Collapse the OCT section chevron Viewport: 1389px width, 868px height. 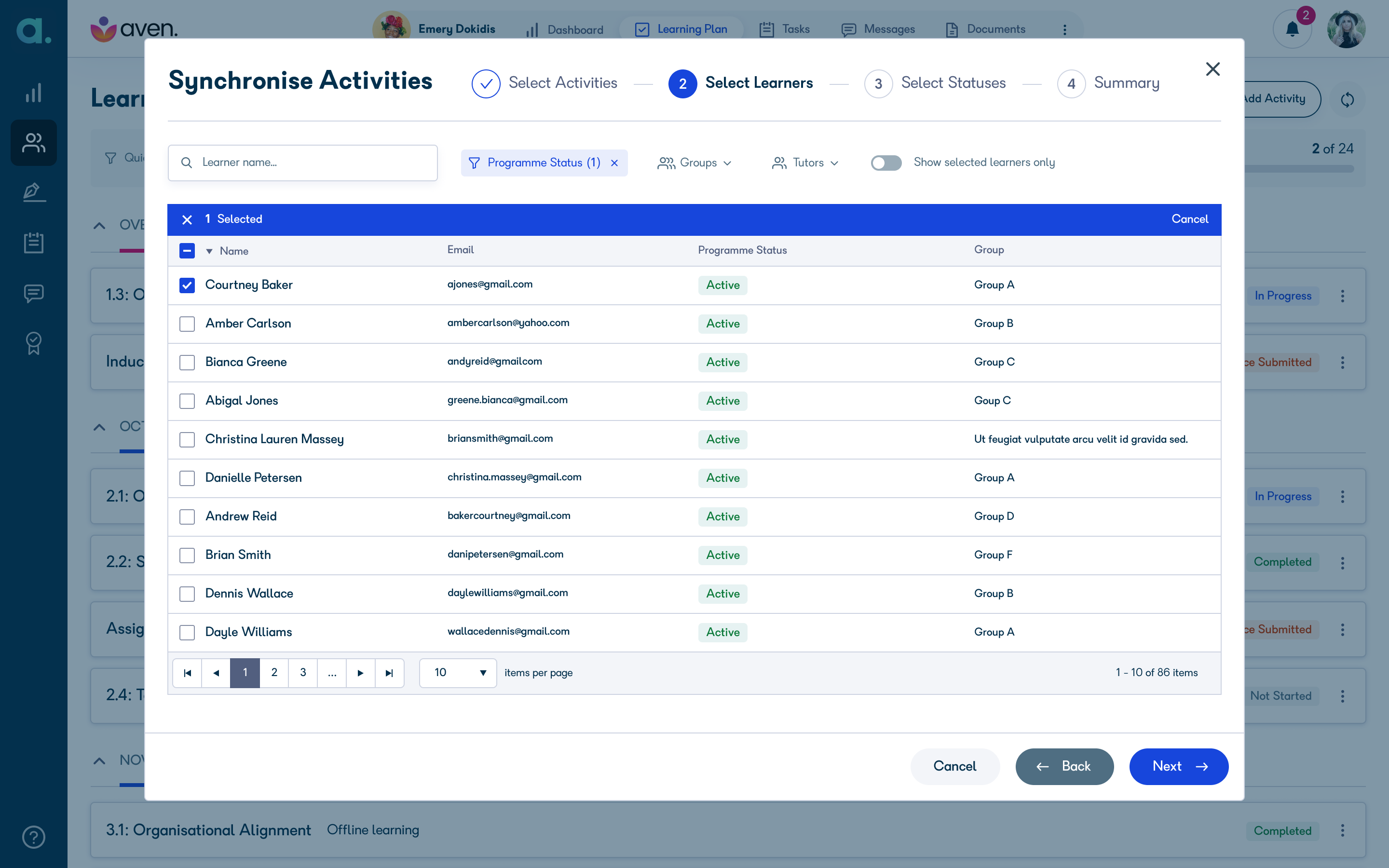tap(99, 427)
